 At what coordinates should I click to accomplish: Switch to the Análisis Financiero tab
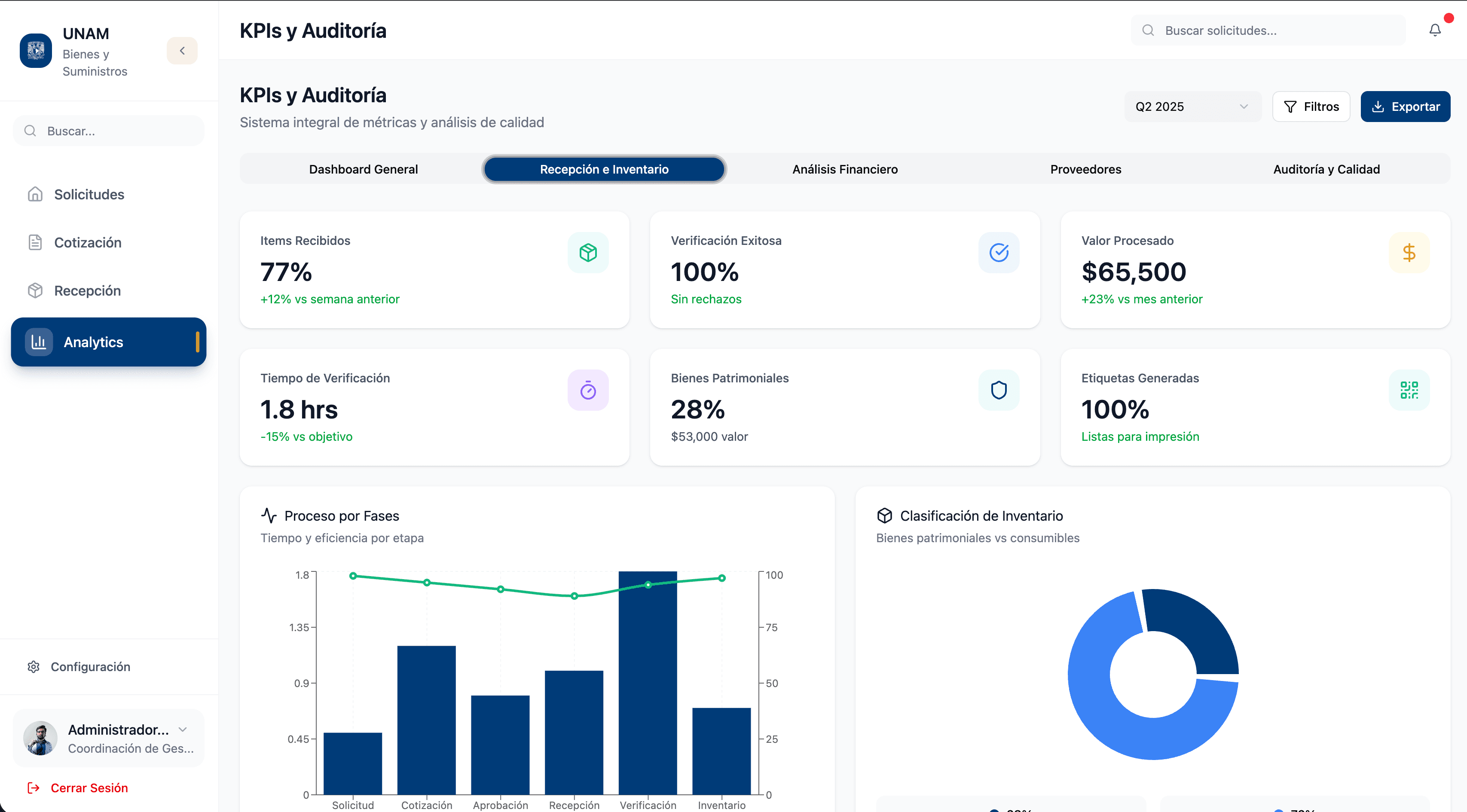(x=844, y=169)
